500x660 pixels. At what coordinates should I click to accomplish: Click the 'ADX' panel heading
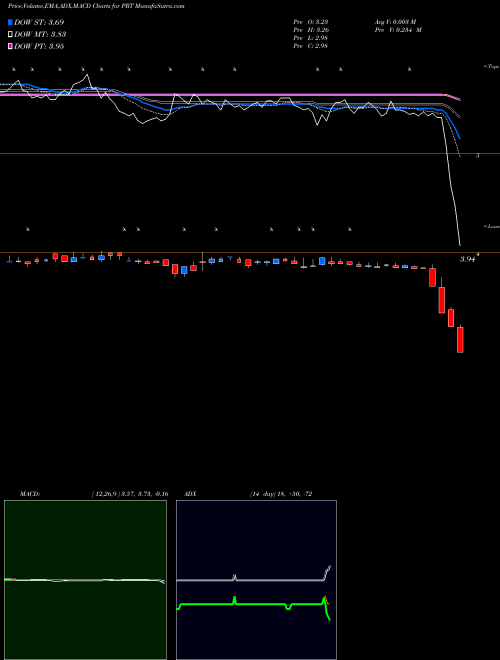tap(191, 493)
